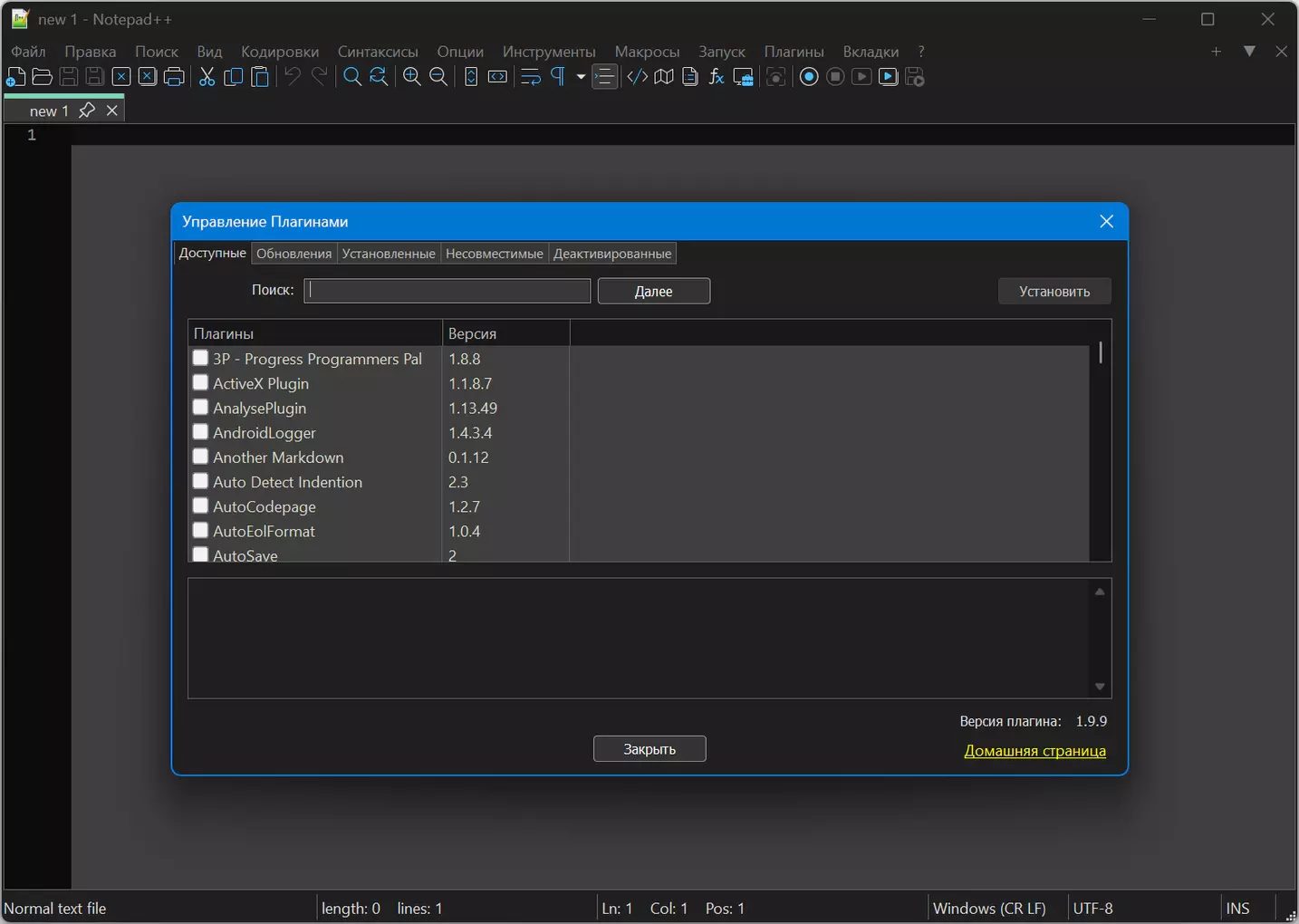The height and width of the screenshot is (924, 1299).
Task: Open the show-characters dropdown arrow in toolbar
Action: click(581, 77)
